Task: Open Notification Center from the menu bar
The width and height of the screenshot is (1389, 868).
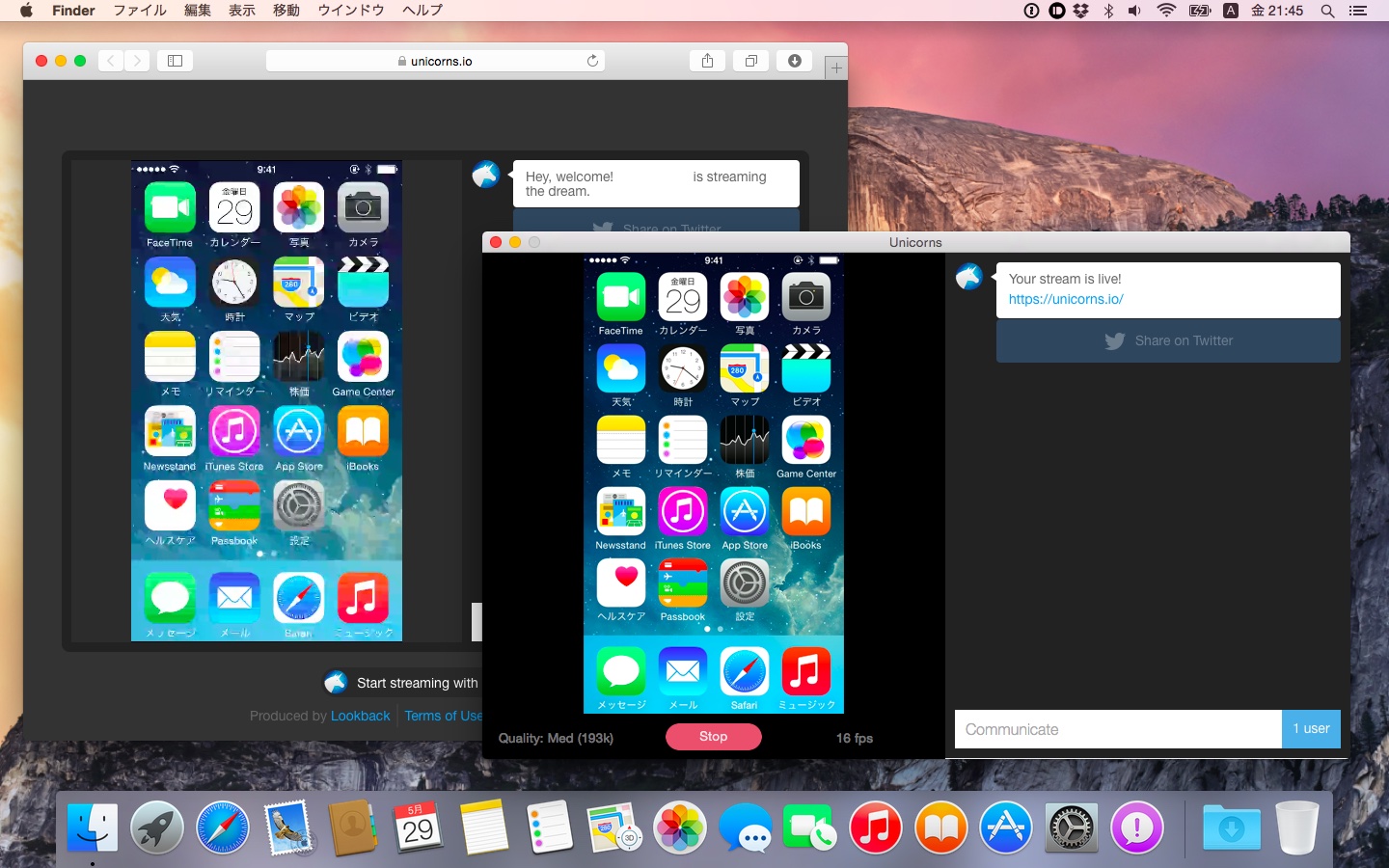Action: pyautogui.click(x=1358, y=11)
